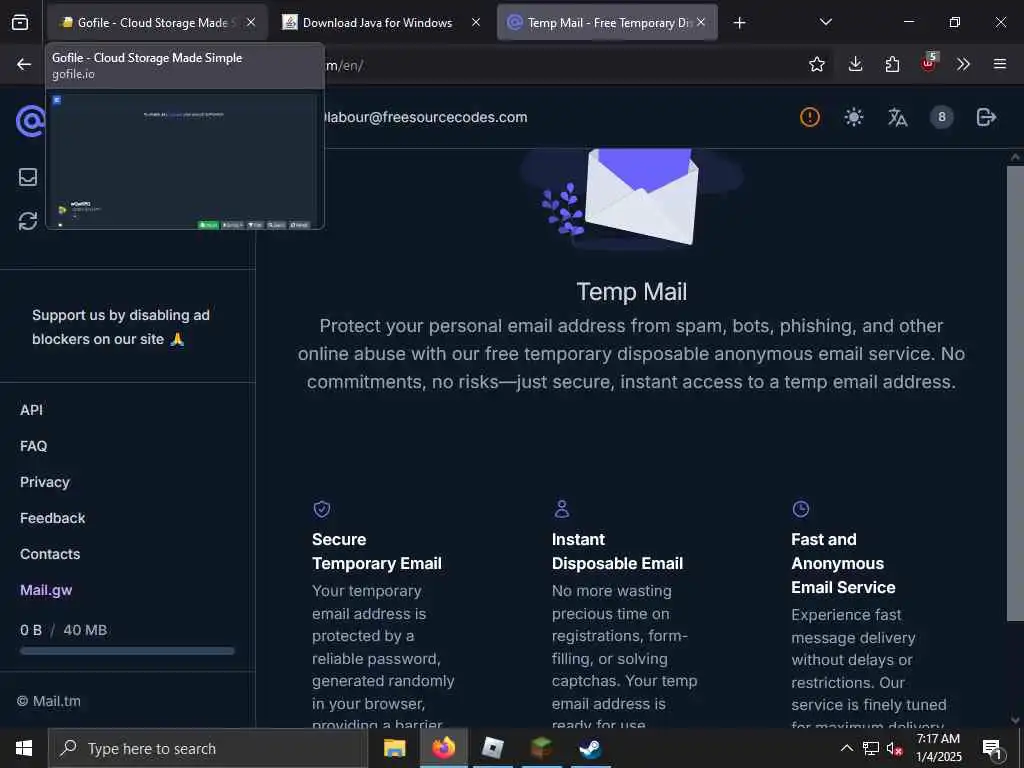
Task: Click the page vertical scrollbar
Action: 1014,392
